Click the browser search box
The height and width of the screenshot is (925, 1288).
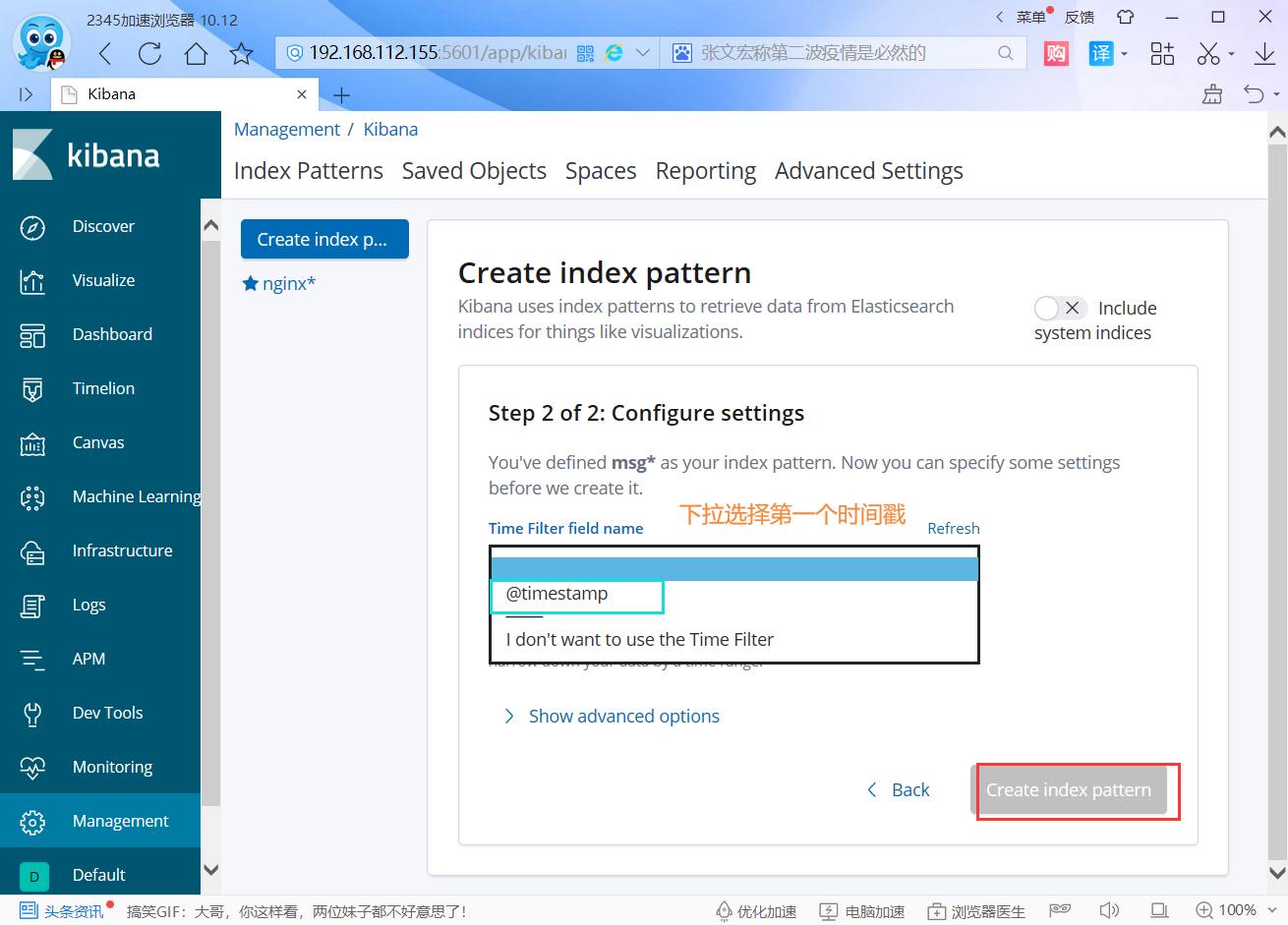pyautogui.click(x=846, y=53)
